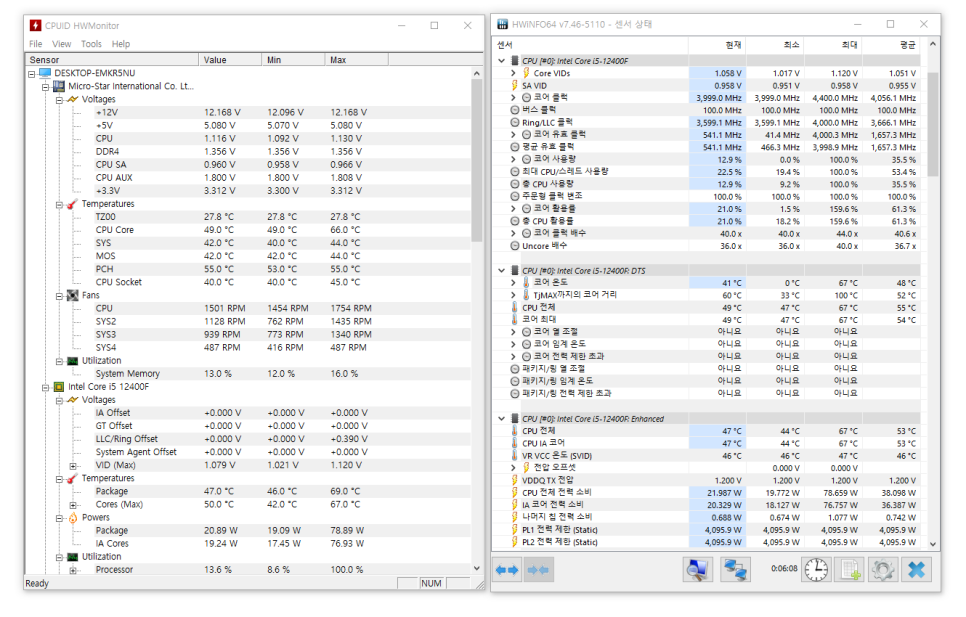Image resolution: width=966 pixels, height=617 pixels.
Task: Click the NUM indicator in HWMonitor status bar
Action: click(431, 583)
